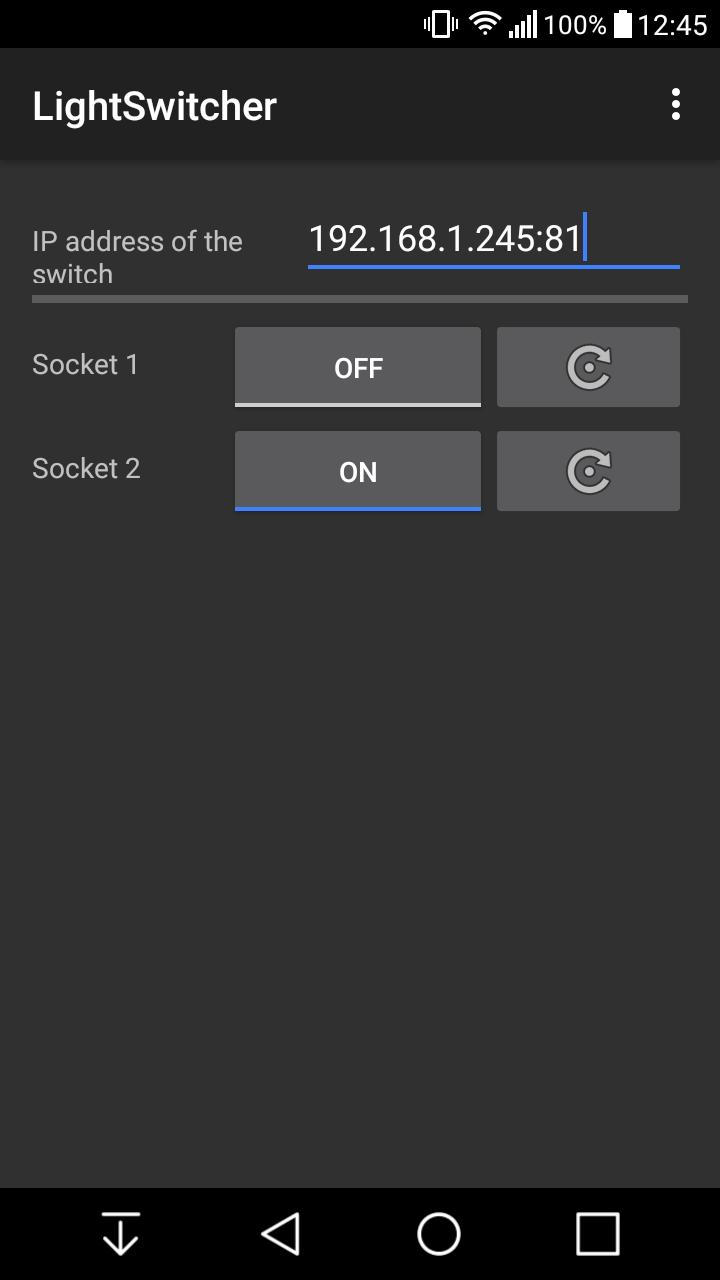The width and height of the screenshot is (720, 1280).
Task: Click the Socket 2 refresh icon
Action: (588, 471)
